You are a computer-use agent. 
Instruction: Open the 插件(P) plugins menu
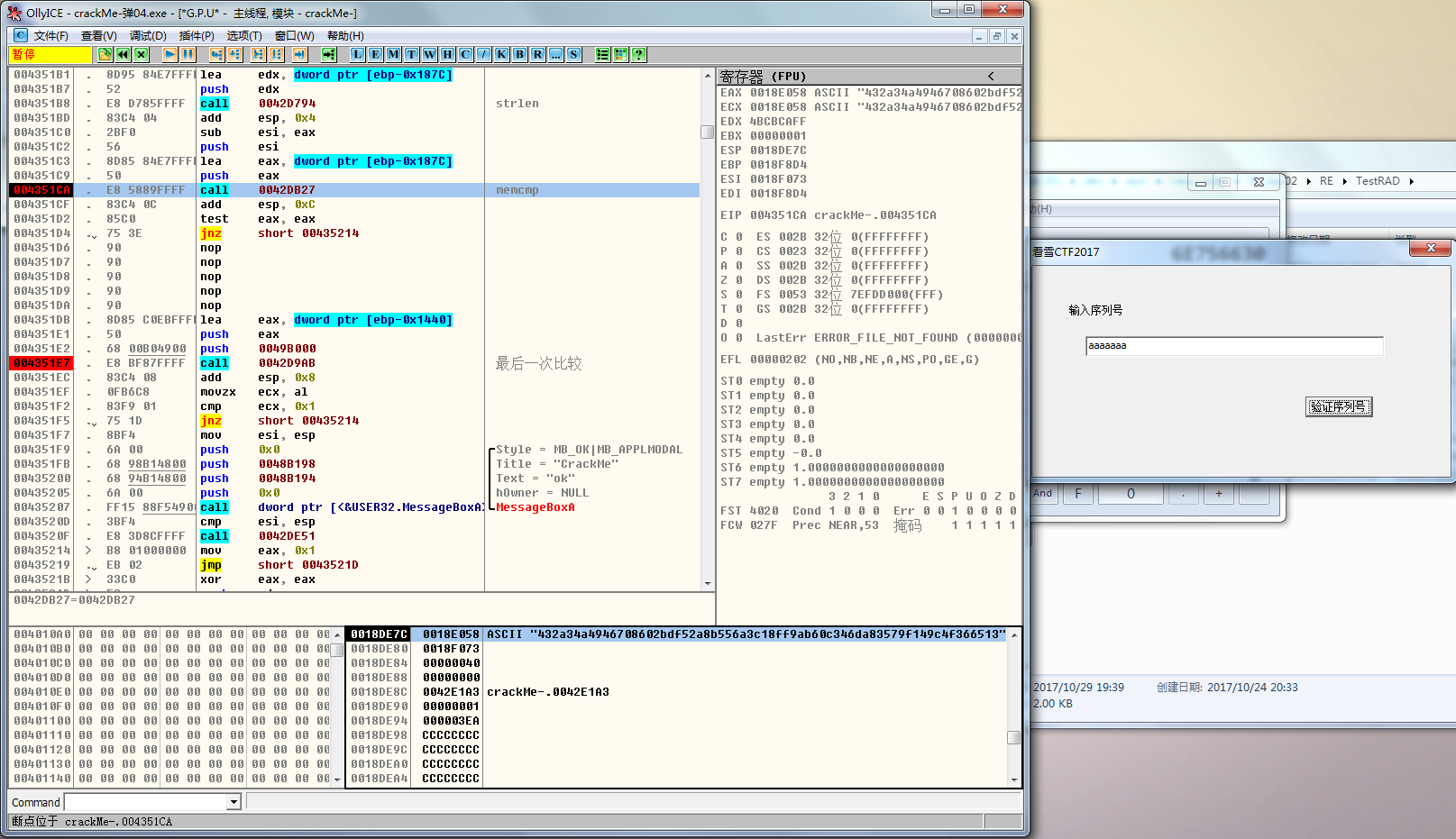[197, 36]
